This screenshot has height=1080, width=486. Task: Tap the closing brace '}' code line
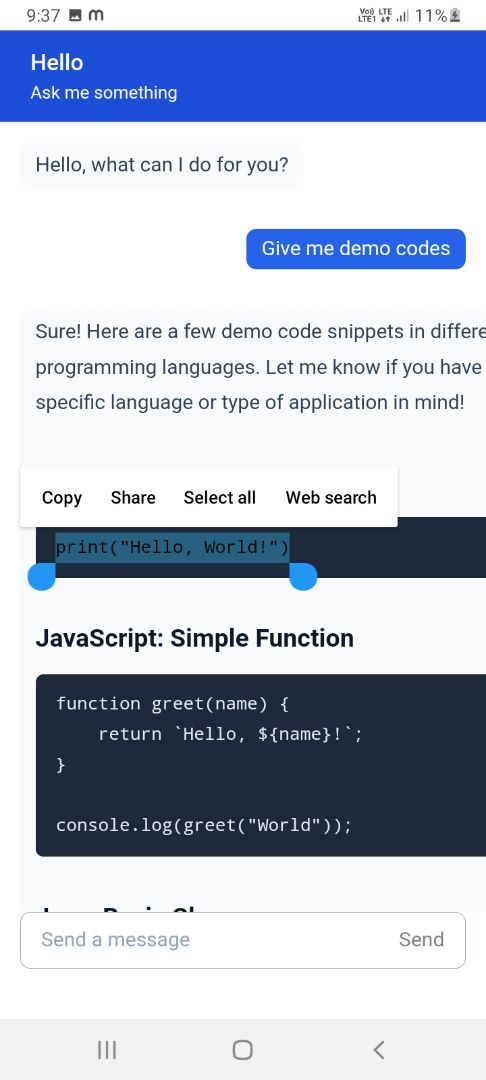(x=61, y=765)
